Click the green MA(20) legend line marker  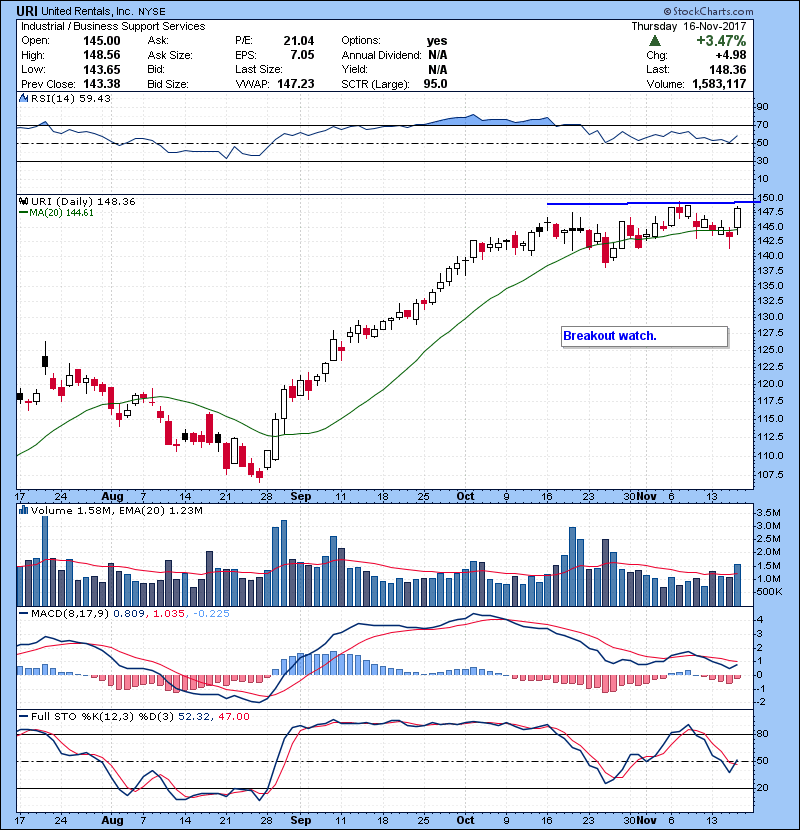click(23, 213)
